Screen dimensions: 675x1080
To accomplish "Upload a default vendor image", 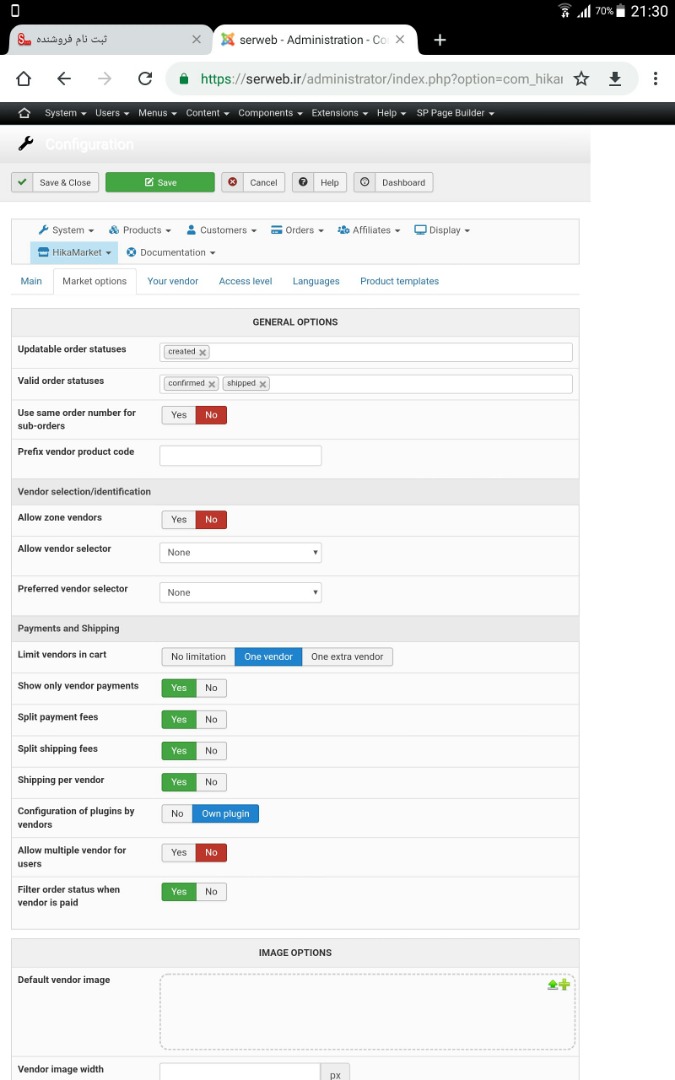I will click(558, 985).
